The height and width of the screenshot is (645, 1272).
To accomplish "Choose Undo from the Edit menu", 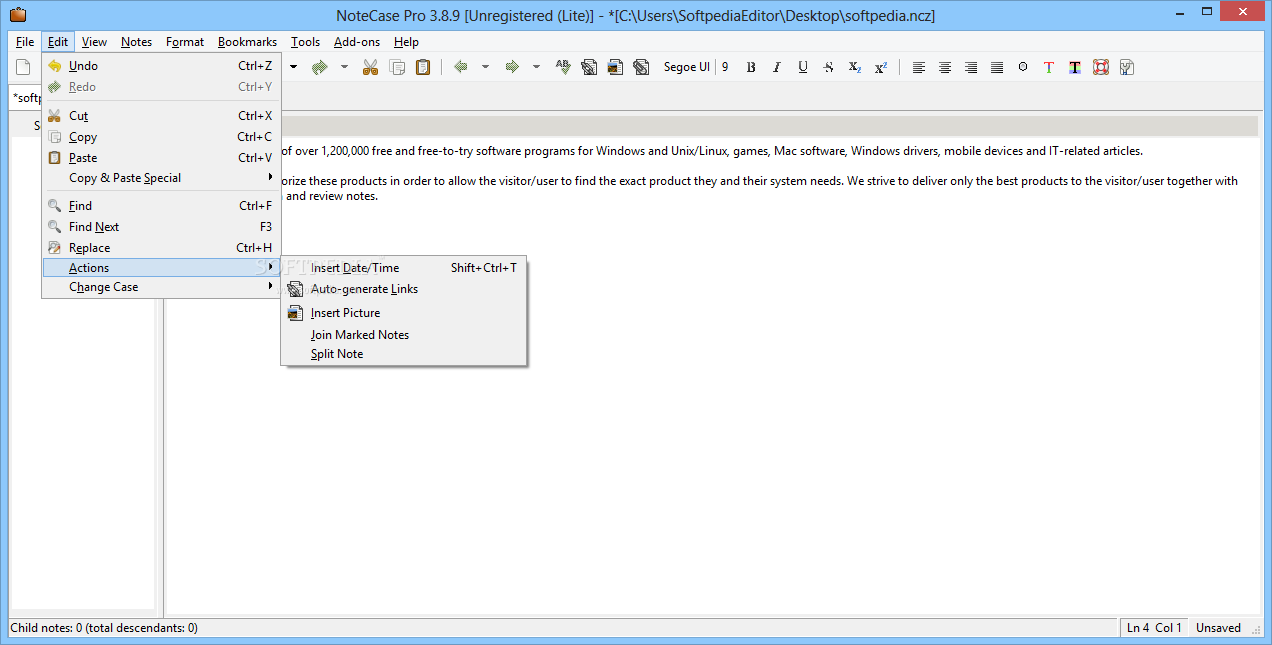I will tap(161, 66).
